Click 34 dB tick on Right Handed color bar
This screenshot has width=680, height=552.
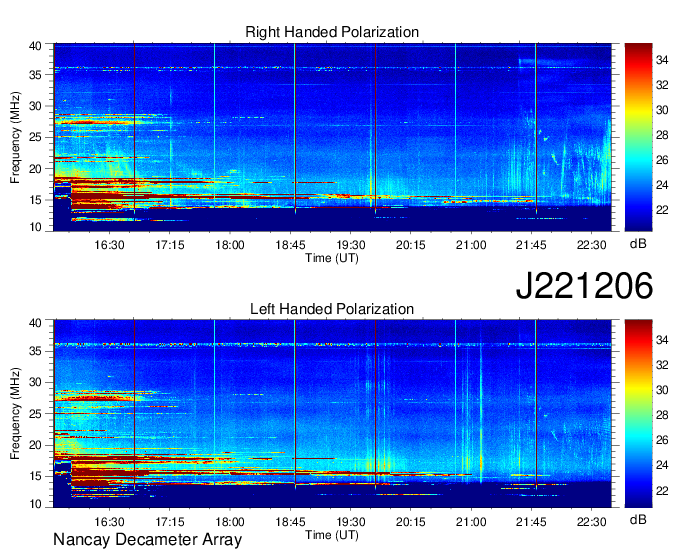click(662, 60)
